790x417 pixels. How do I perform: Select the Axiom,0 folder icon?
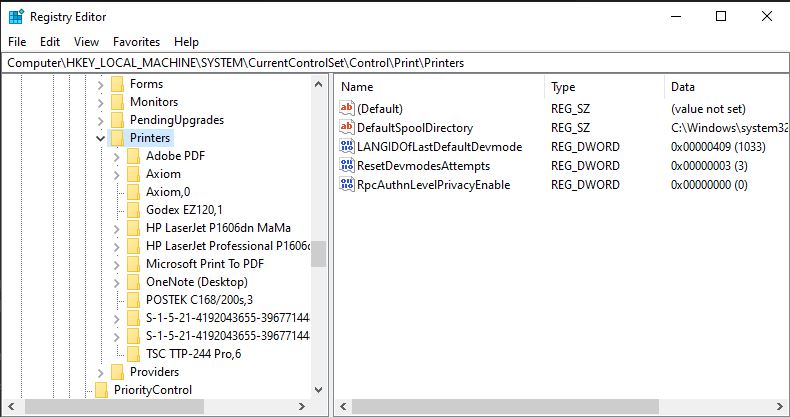point(134,192)
